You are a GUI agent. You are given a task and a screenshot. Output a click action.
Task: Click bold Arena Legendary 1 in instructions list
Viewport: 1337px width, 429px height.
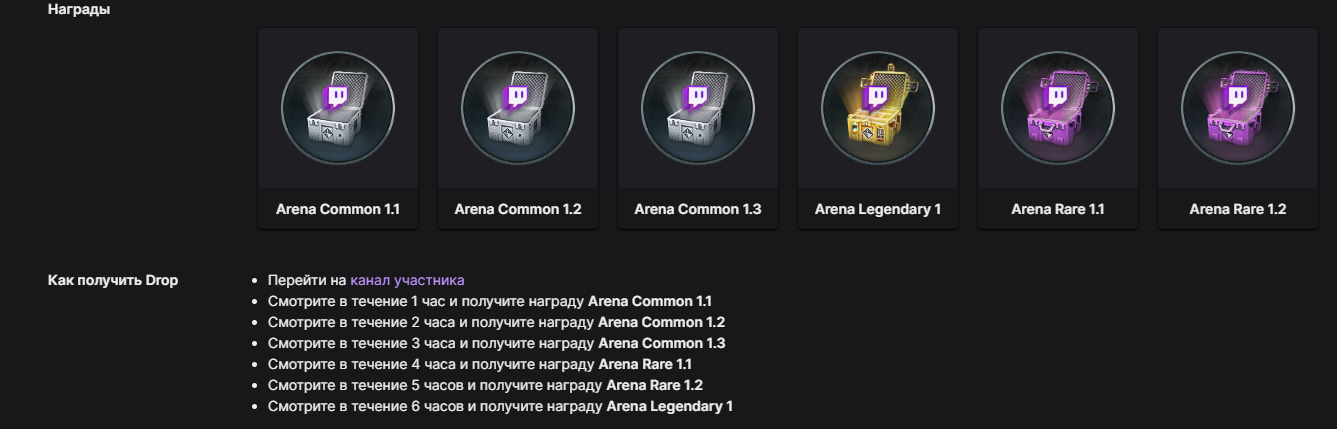coord(669,406)
